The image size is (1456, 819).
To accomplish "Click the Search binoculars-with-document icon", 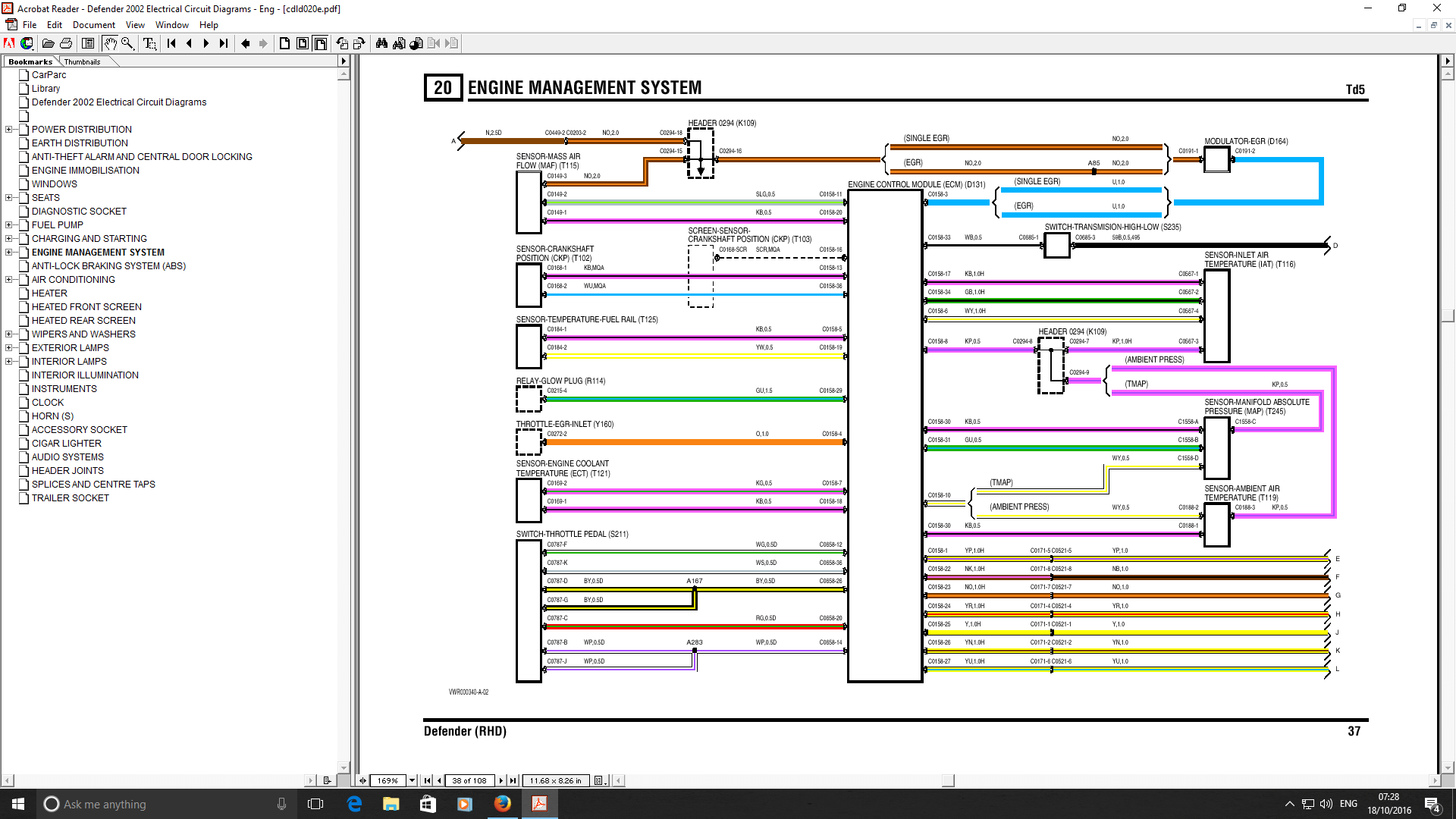I will click(x=399, y=43).
